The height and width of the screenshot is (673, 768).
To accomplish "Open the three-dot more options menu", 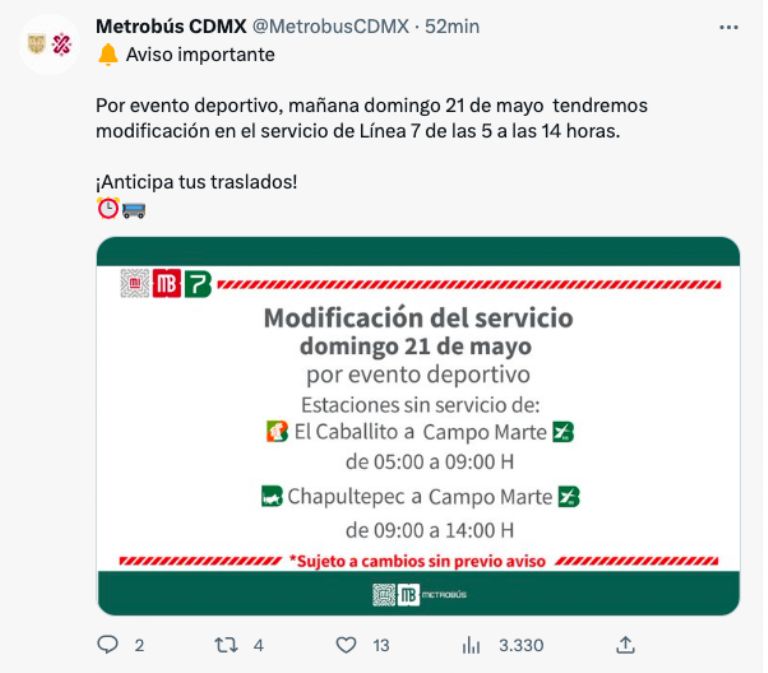I will 728,27.
